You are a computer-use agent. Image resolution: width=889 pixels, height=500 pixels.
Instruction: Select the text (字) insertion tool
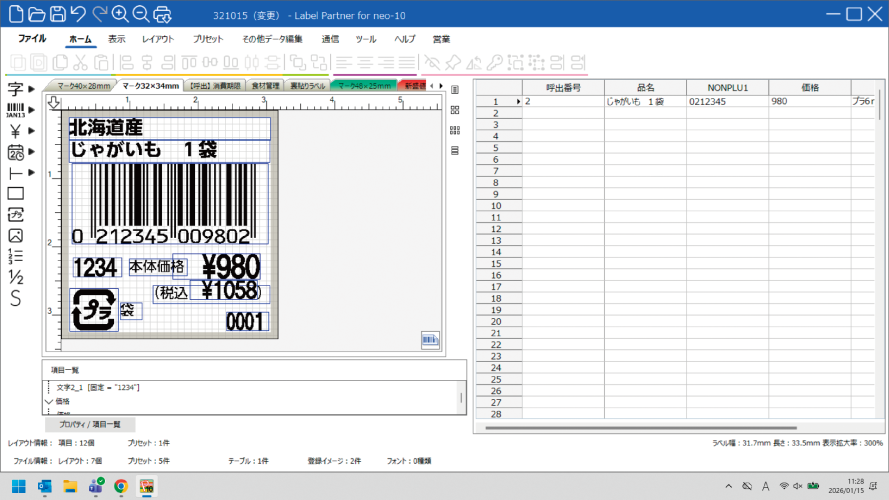point(15,89)
